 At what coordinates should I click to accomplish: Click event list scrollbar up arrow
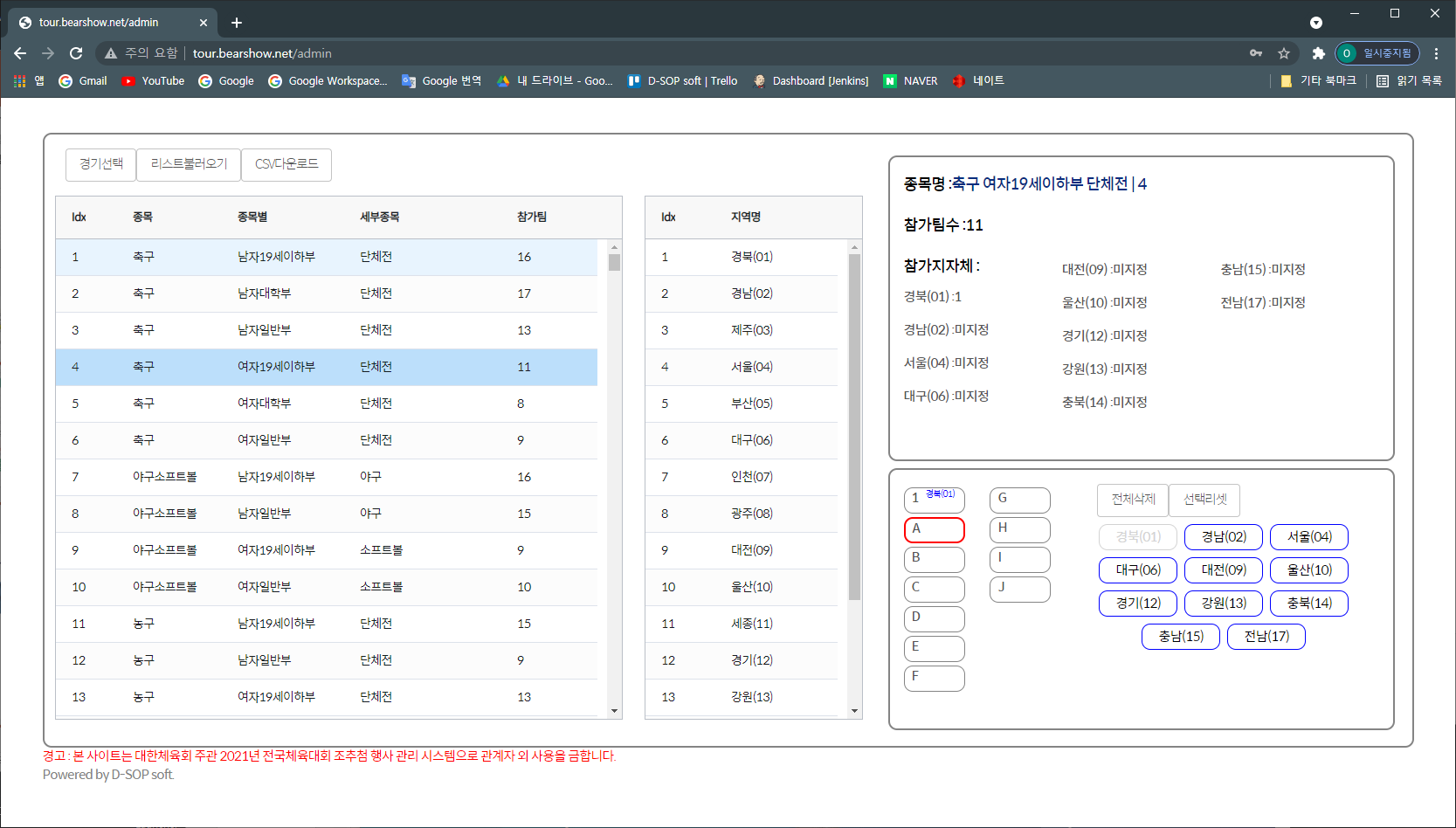pos(614,247)
